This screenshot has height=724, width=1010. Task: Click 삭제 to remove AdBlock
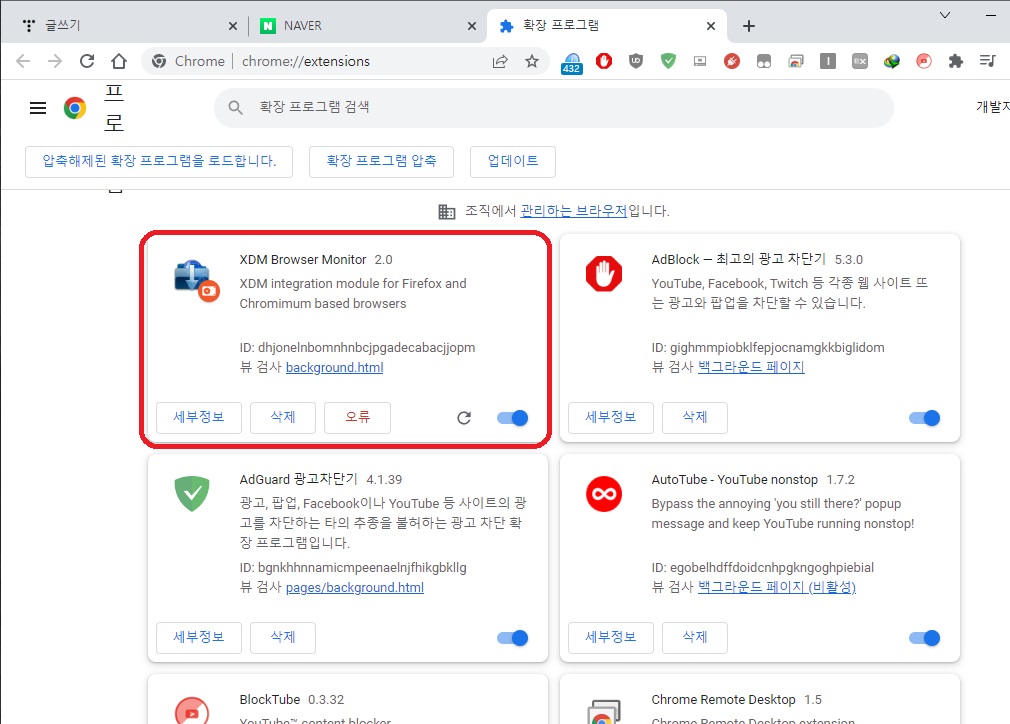pyautogui.click(x=695, y=417)
